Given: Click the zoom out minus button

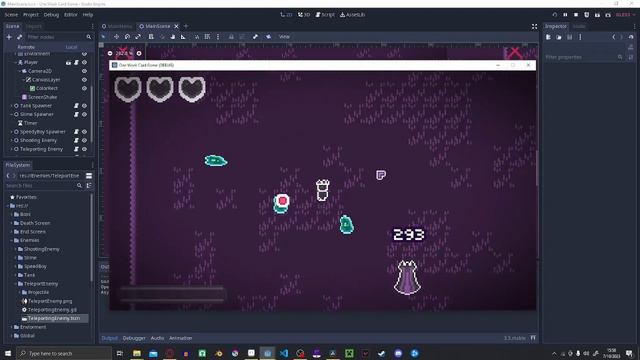Looking at the screenshot, I should (x=110, y=53).
